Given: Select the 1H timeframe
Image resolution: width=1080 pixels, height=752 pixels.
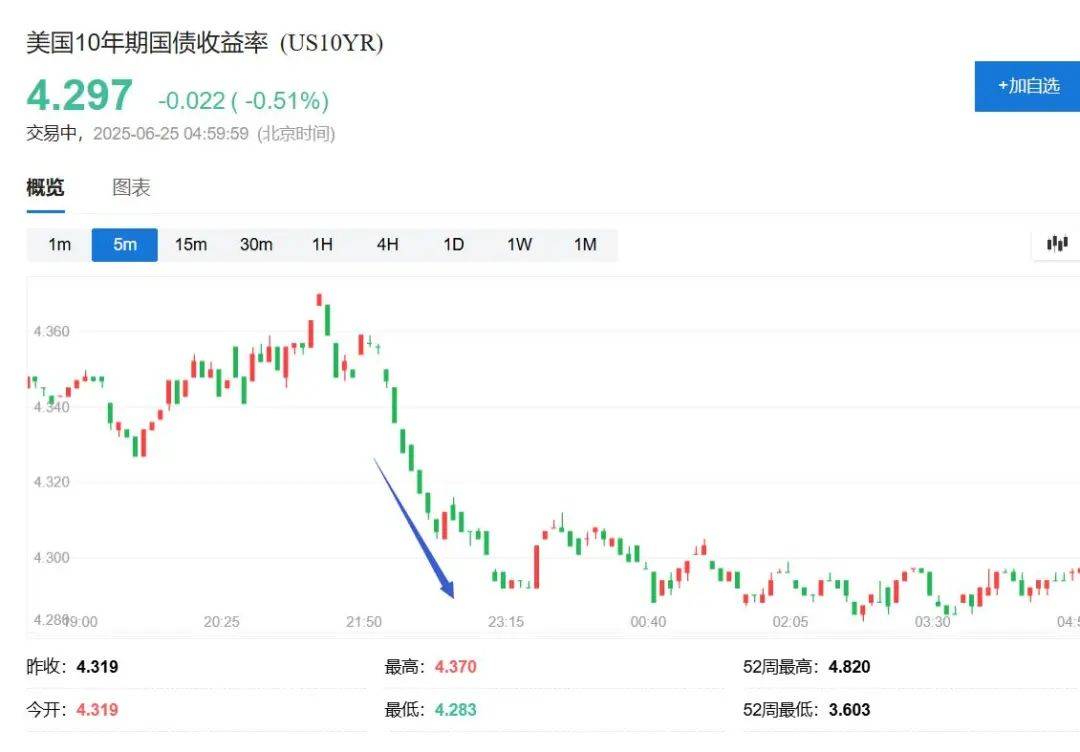Looking at the screenshot, I should [321, 244].
